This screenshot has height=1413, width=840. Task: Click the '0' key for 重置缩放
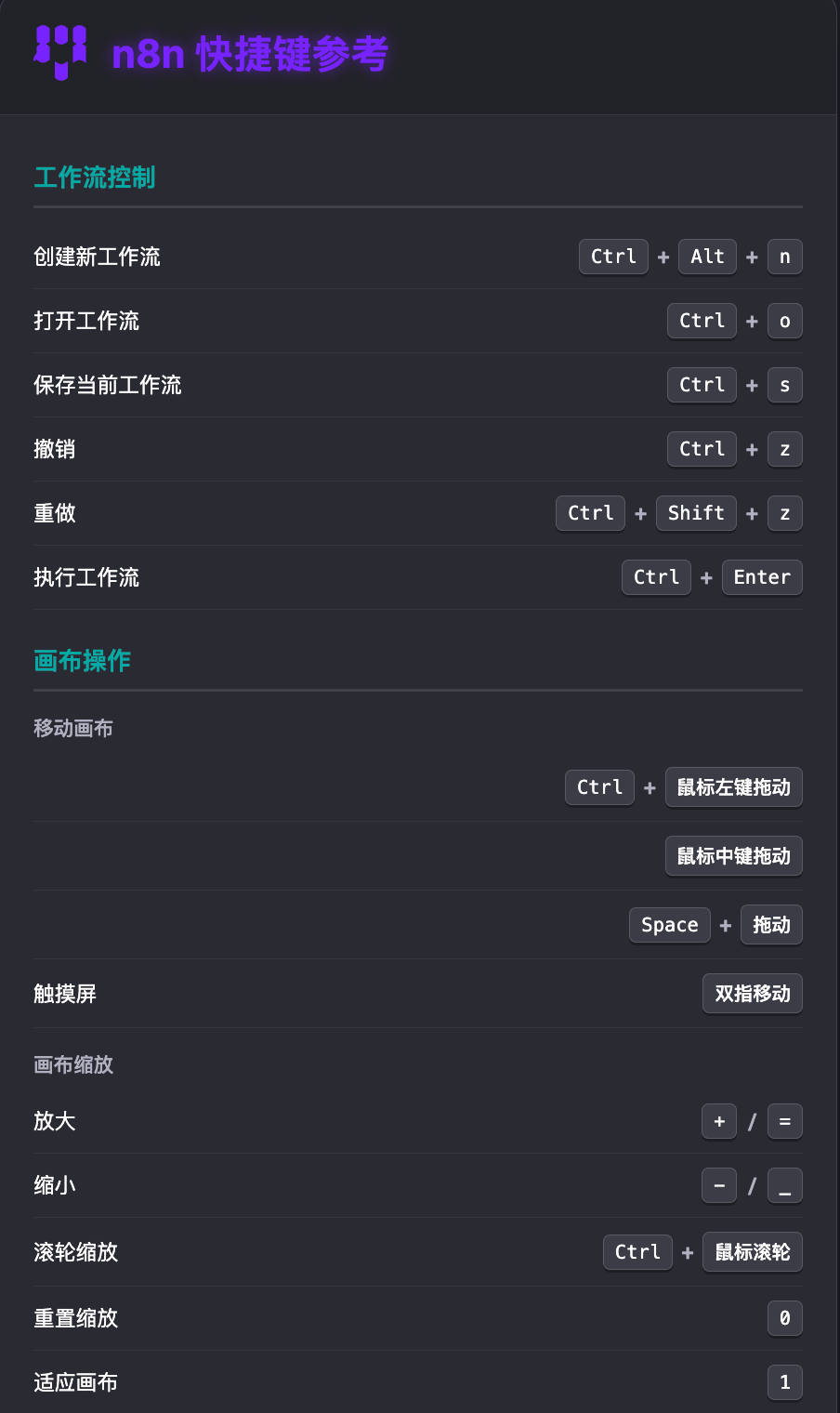click(784, 1318)
